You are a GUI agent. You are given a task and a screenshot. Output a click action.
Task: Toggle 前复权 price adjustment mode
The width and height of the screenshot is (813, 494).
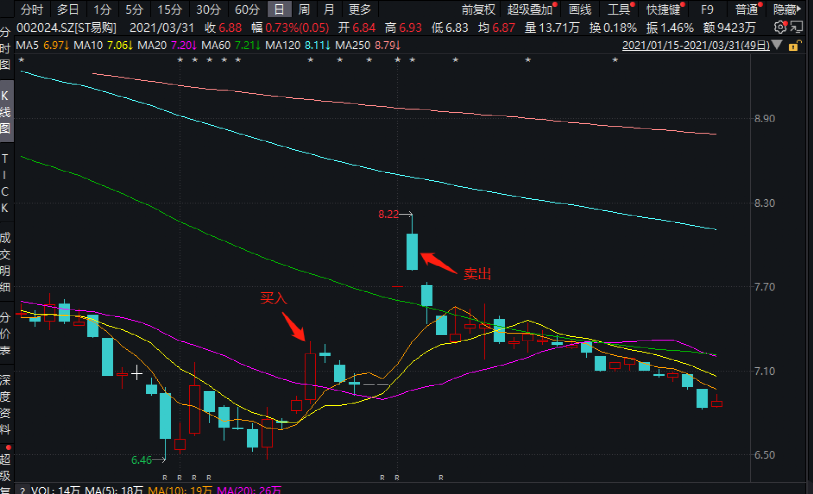coord(478,9)
